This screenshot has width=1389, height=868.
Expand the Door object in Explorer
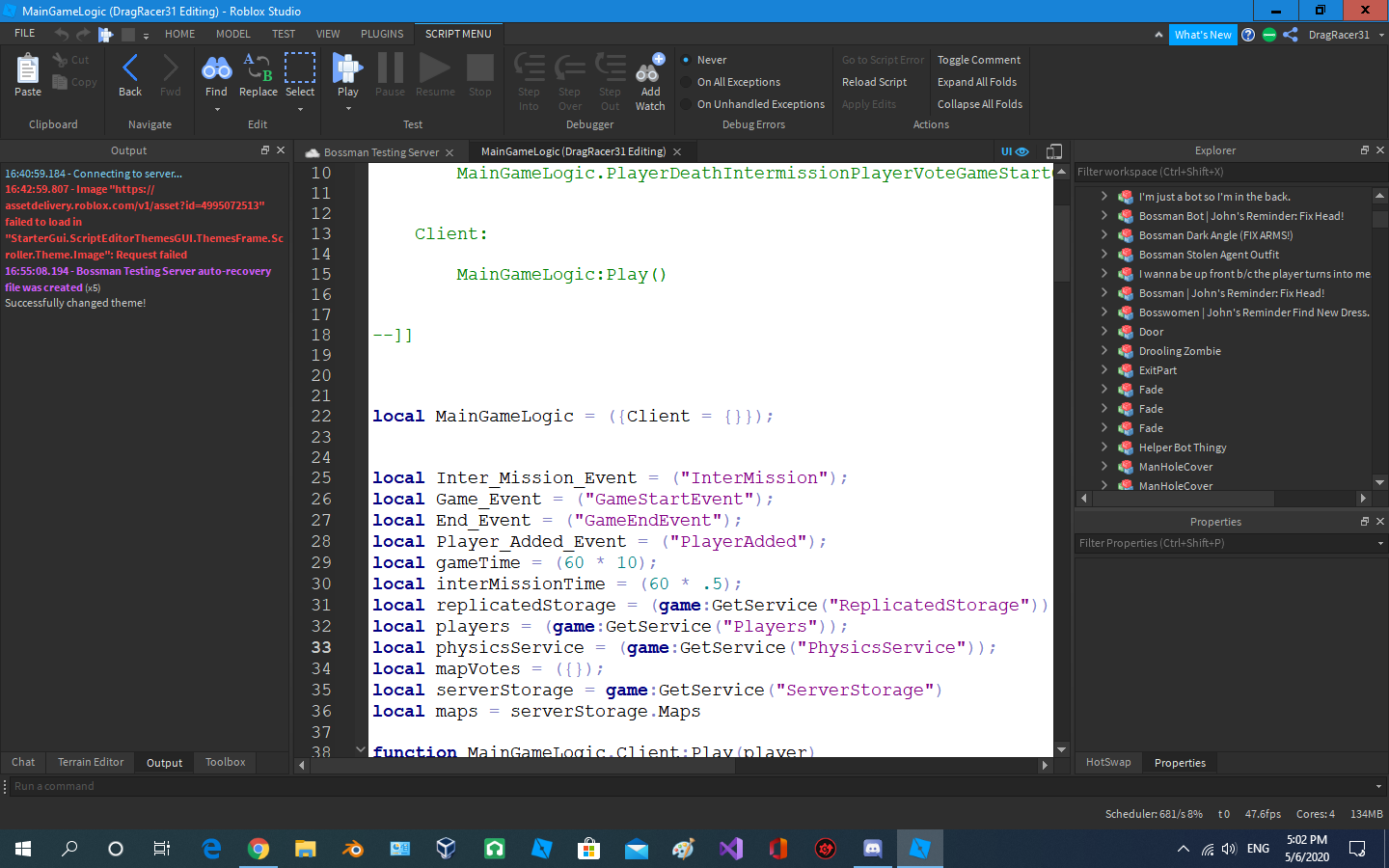click(1103, 331)
